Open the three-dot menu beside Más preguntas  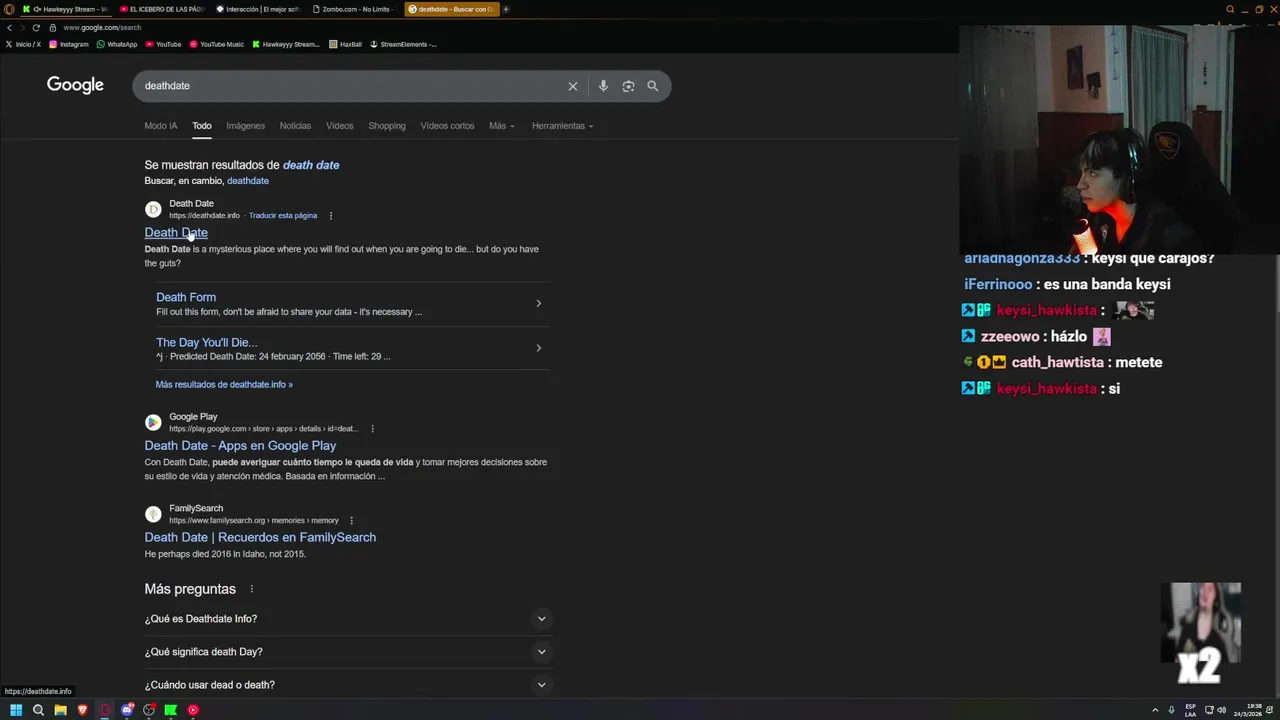click(251, 589)
